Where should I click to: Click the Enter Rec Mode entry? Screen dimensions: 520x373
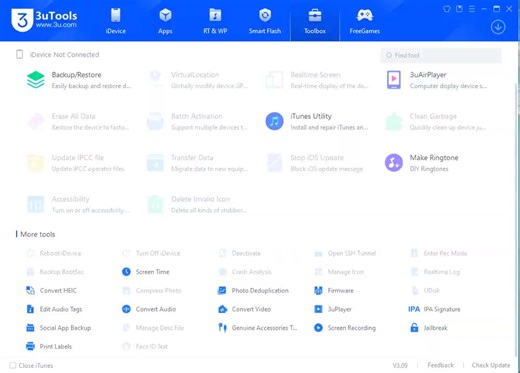(439, 253)
